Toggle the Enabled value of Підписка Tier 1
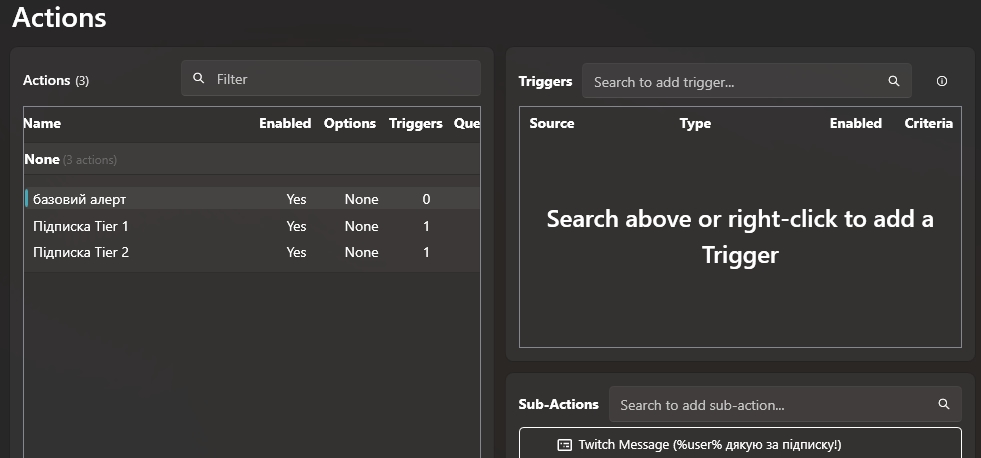This screenshot has width=981, height=458. tap(296, 226)
